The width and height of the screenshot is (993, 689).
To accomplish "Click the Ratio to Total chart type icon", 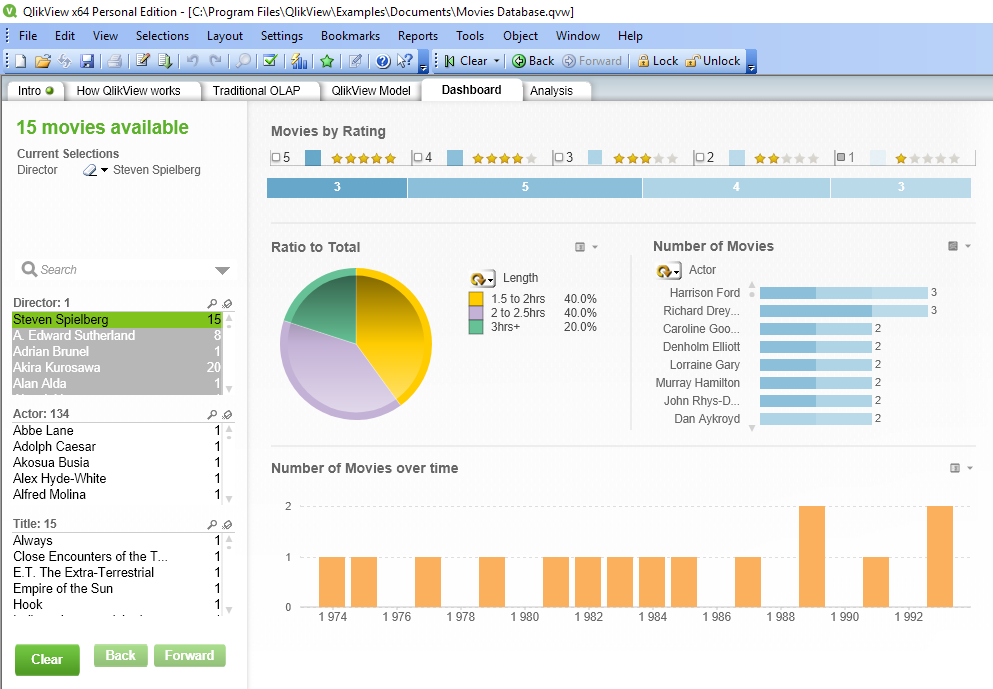I will tap(579, 247).
